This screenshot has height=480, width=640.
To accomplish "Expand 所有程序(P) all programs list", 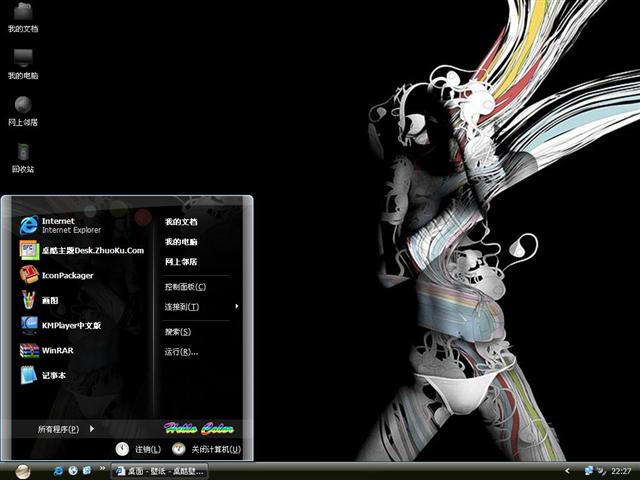I will tap(66, 429).
